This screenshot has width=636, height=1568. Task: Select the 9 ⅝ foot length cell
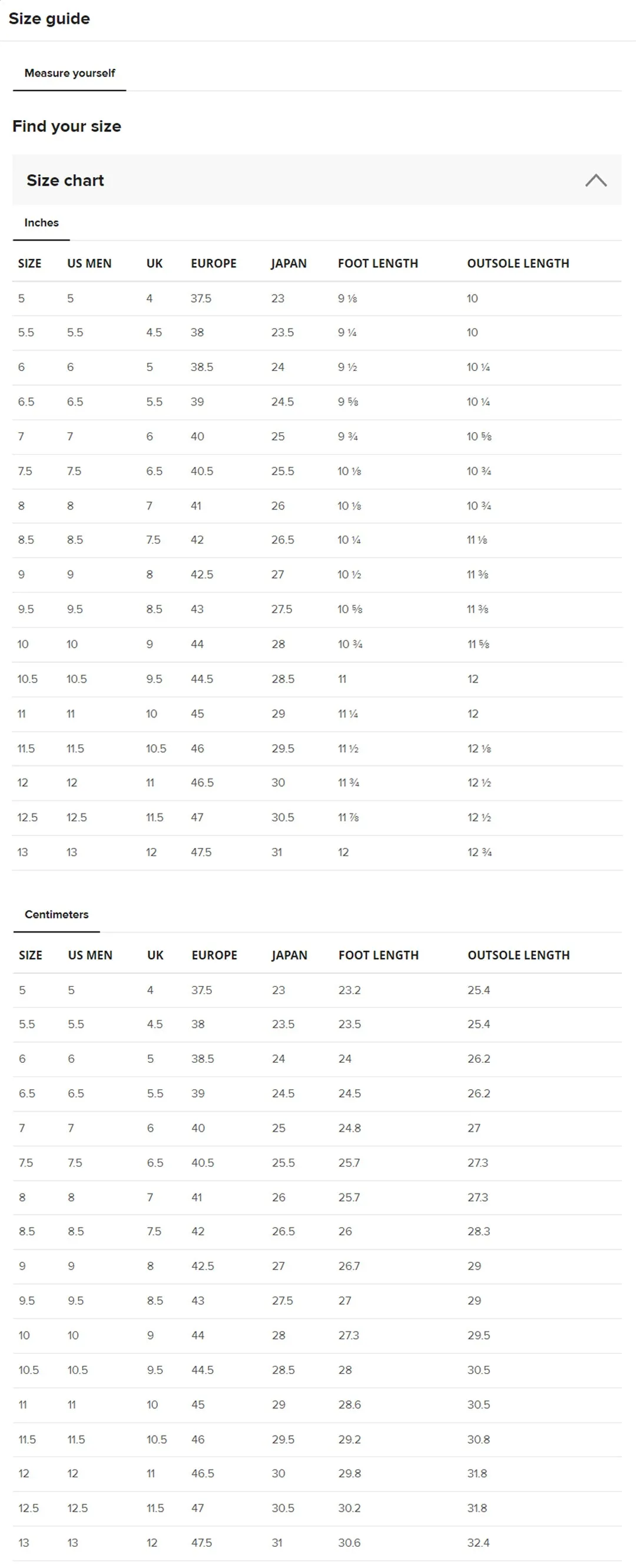[348, 402]
